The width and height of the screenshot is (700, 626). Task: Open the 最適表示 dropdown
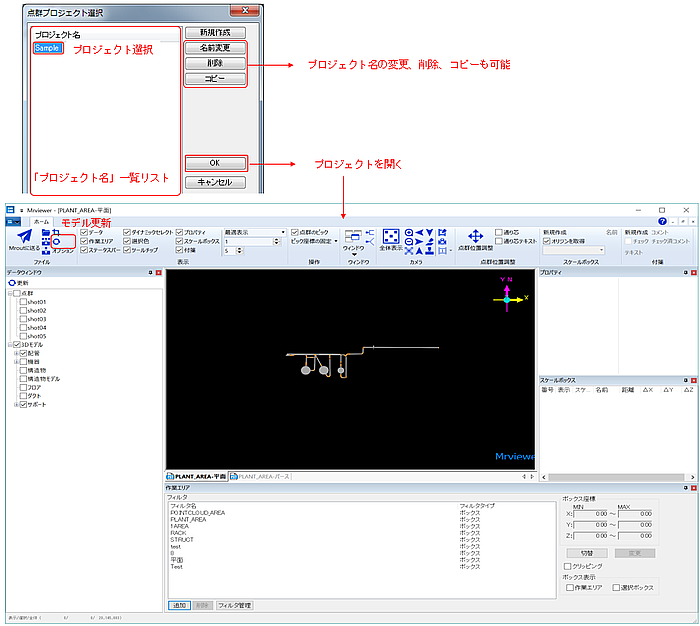(254, 232)
